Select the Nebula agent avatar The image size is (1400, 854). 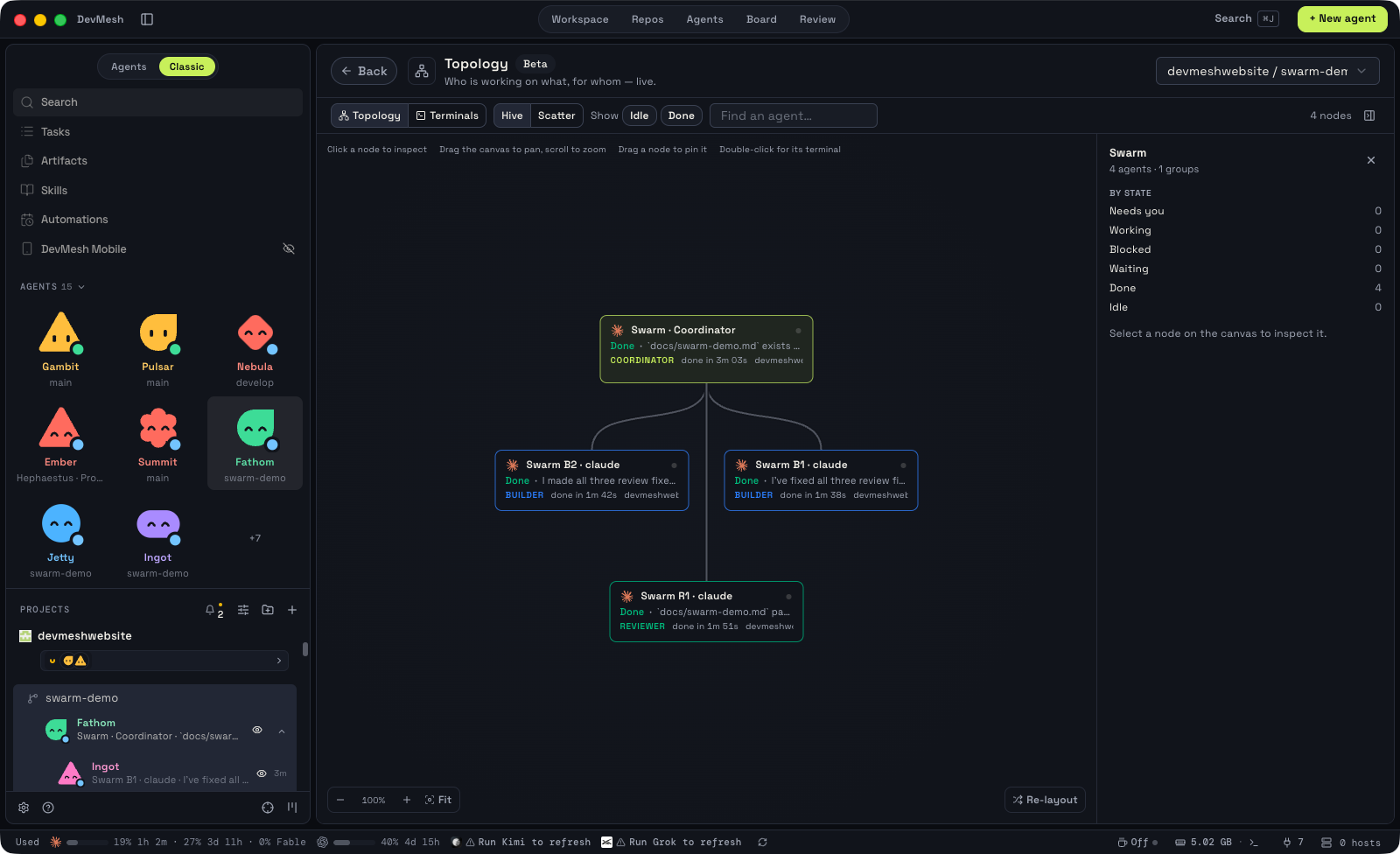click(x=255, y=333)
